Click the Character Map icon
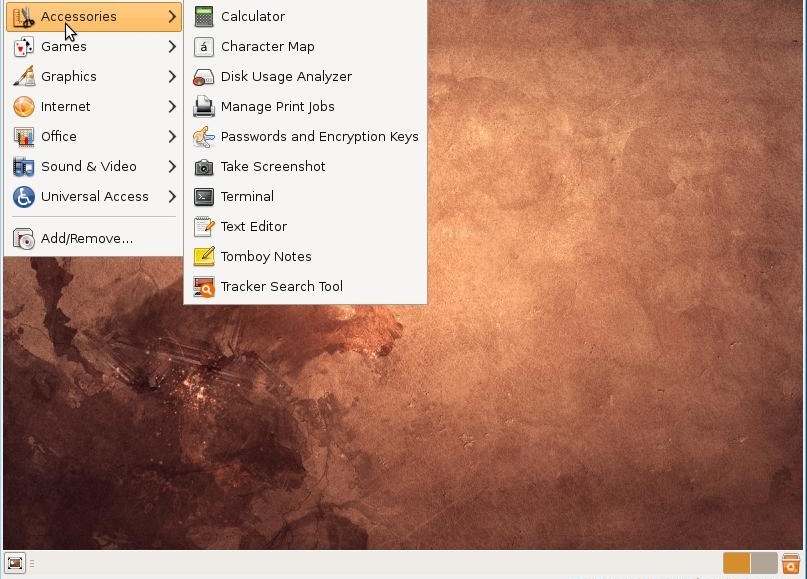Image resolution: width=807 pixels, height=579 pixels. 204,47
